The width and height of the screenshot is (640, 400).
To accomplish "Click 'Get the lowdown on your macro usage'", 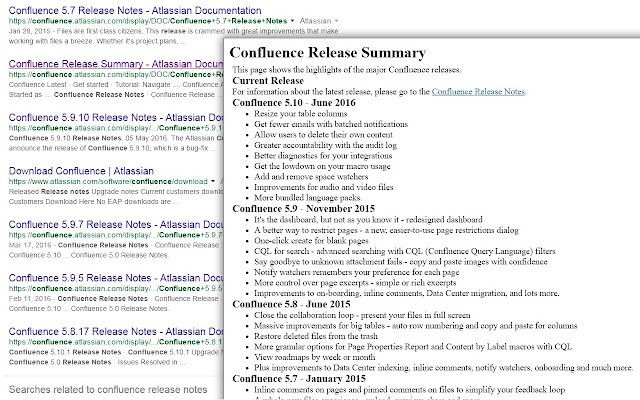I will tap(322, 167).
